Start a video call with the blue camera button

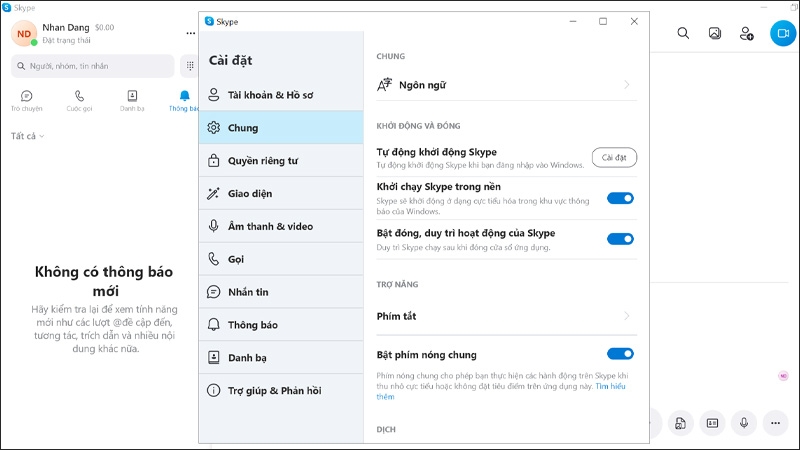tap(783, 33)
